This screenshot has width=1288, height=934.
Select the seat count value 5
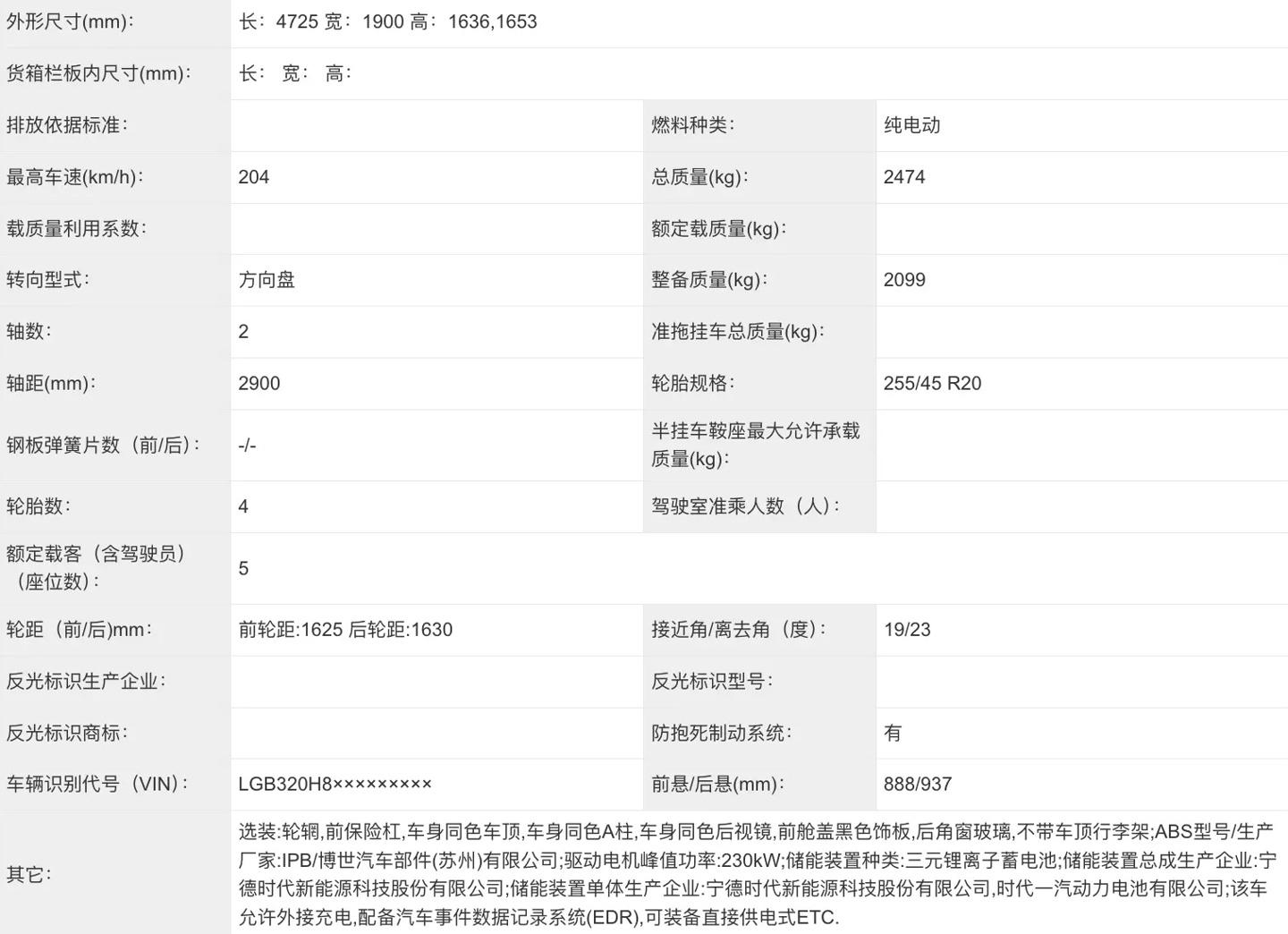point(243,568)
